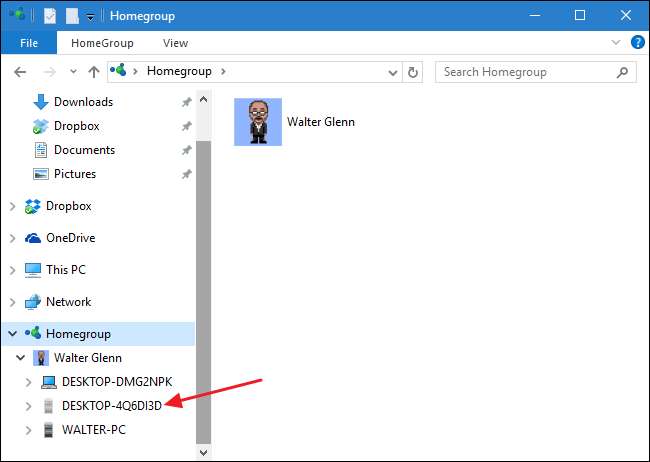Switch to the HomeGroup ribbon tab
650x462 pixels.
pos(102,43)
